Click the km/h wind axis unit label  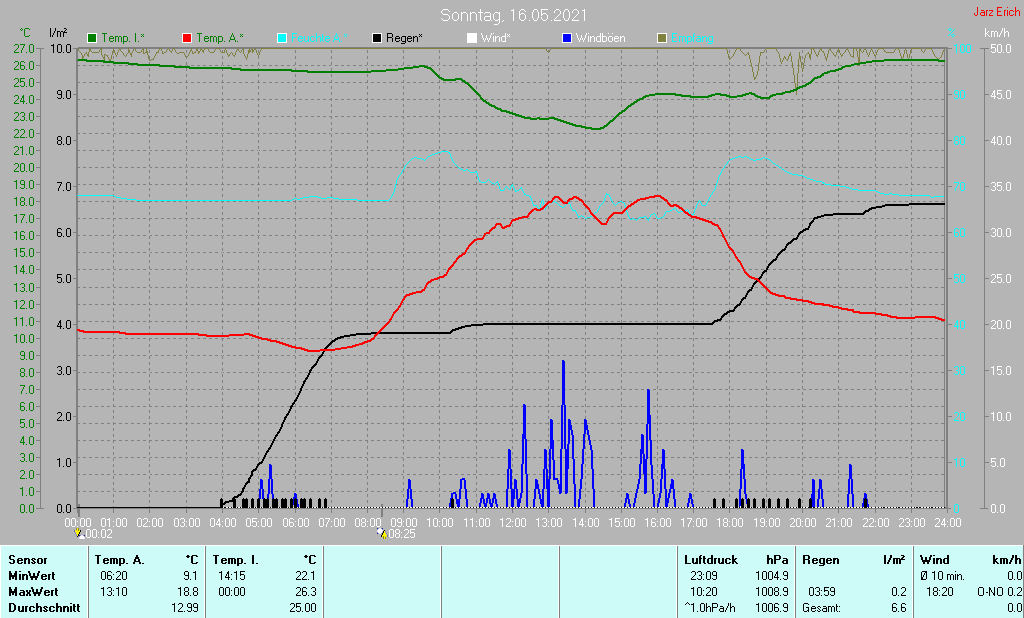(997, 32)
